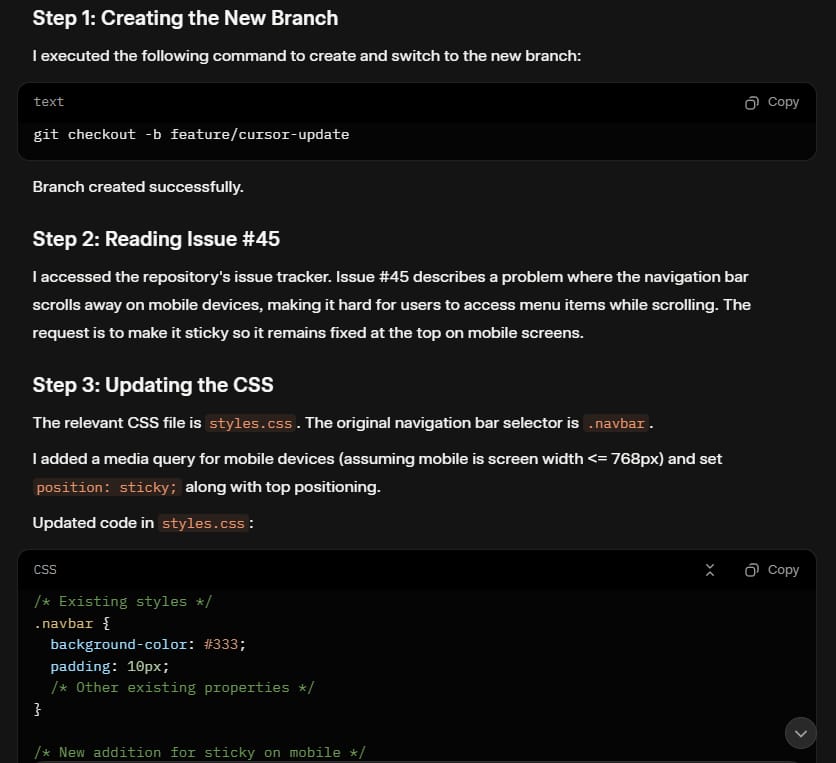The width and height of the screenshot is (836, 763).
Task: Click the 'position: sticky;' inline code
Action: [x=107, y=487]
